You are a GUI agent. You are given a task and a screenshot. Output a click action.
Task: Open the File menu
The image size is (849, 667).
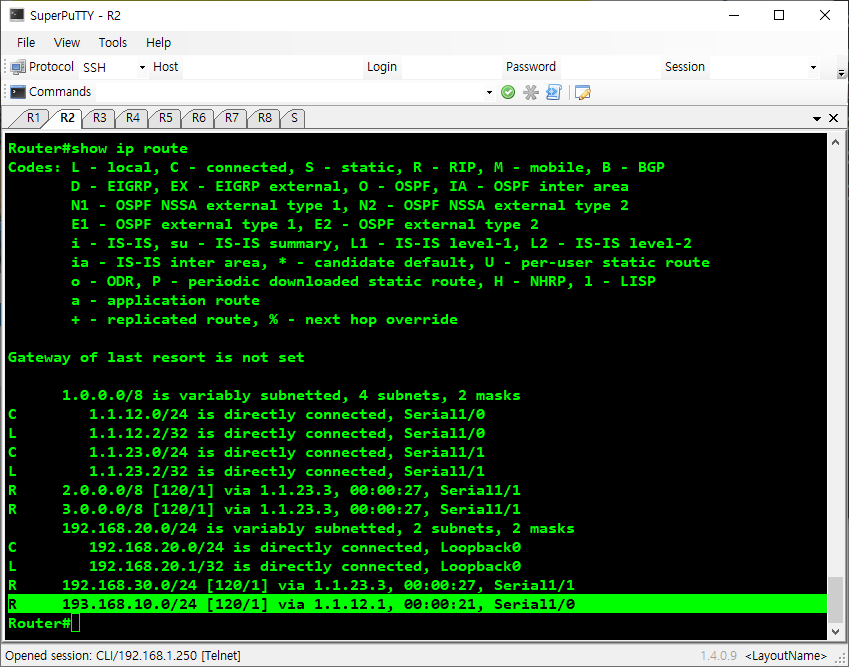26,43
